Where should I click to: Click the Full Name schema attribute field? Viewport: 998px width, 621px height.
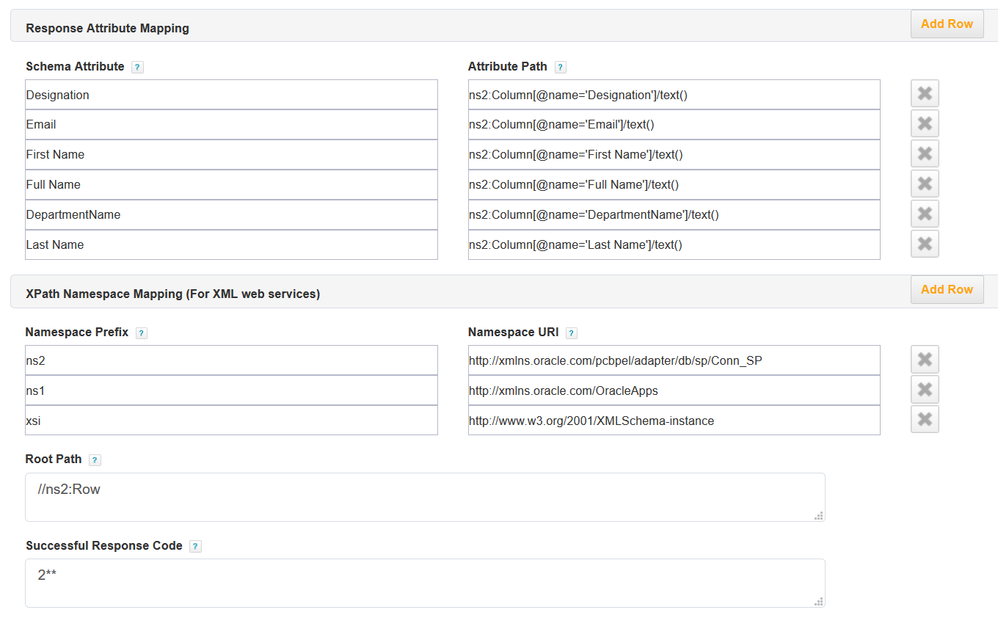pos(231,185)
